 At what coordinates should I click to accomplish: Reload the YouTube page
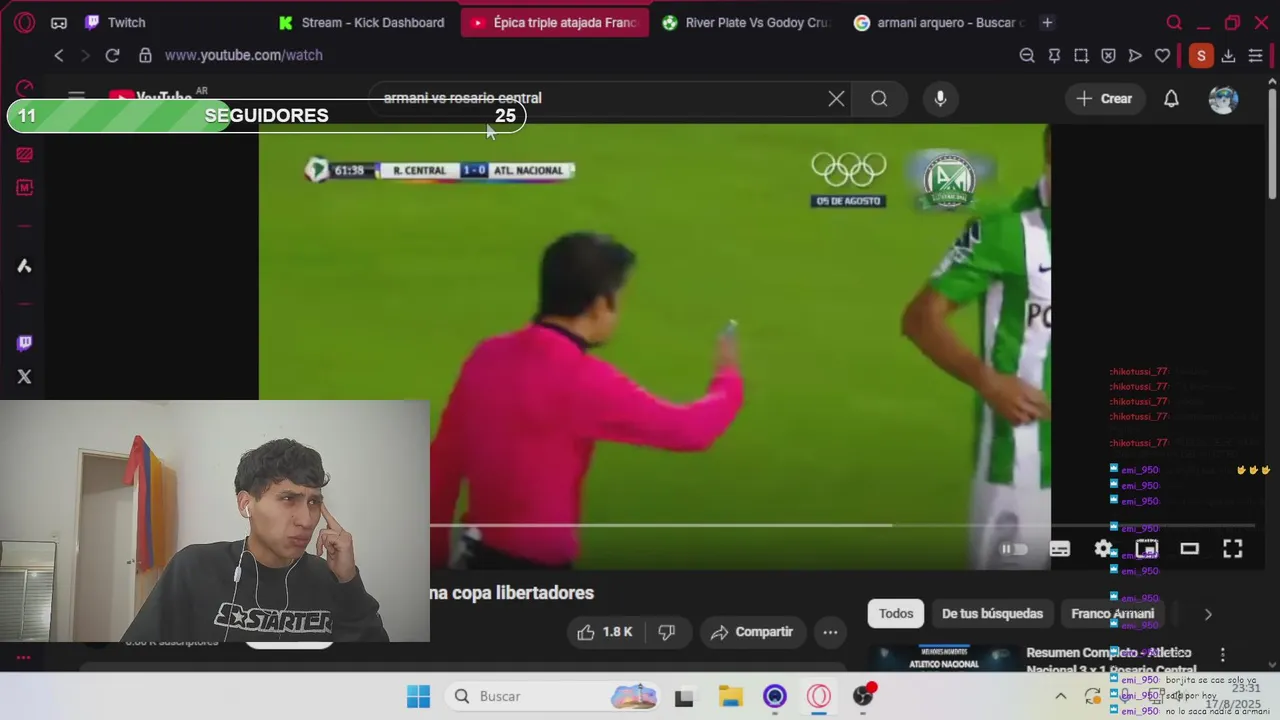click(112, 55)
